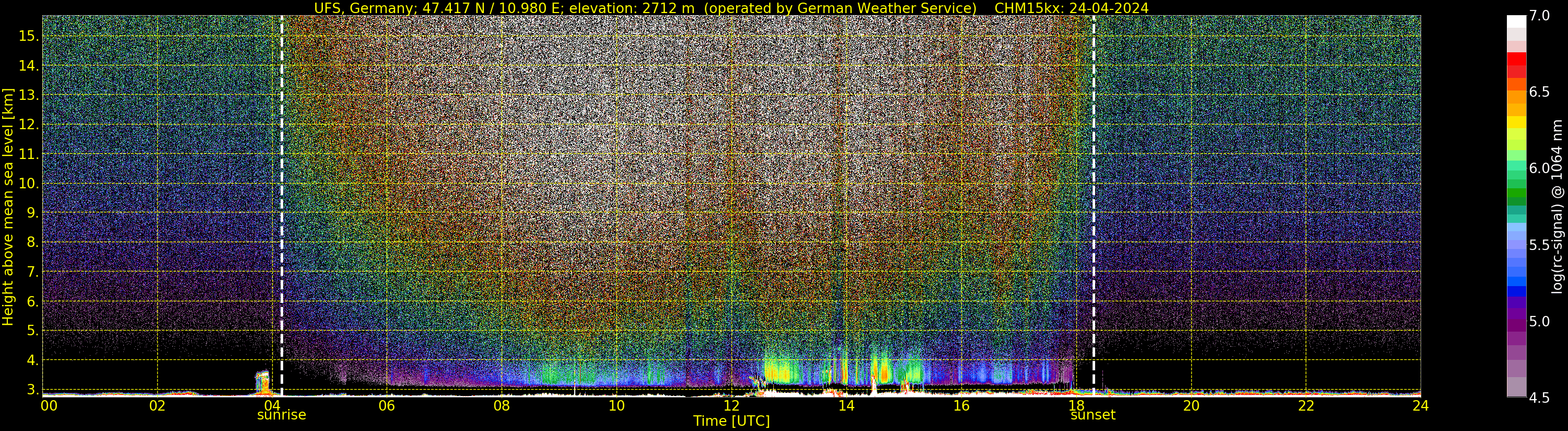The width and height of the screenshot is (1568, 431).
Task: Click the '08' tick on the time axis
Action: [502, 405]
